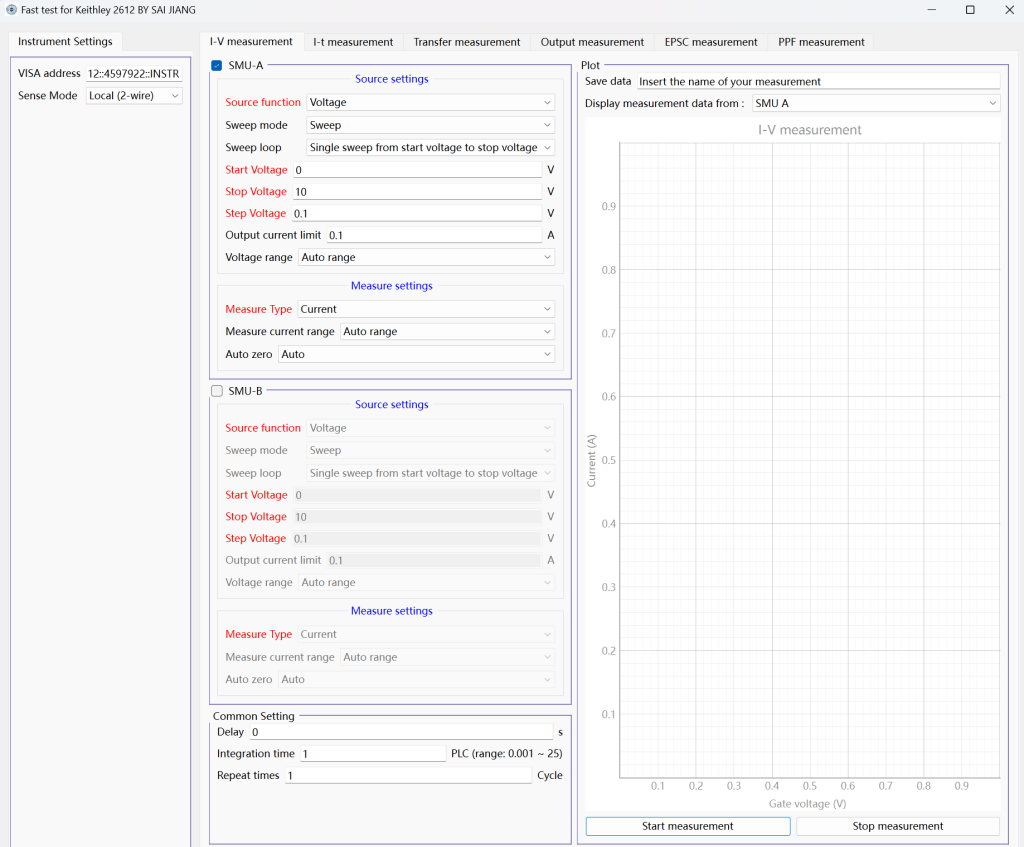Viewport: 1024px width, 847px height.
Task: Click SMU-A Stop Voltage field
Action: [417, 191]
